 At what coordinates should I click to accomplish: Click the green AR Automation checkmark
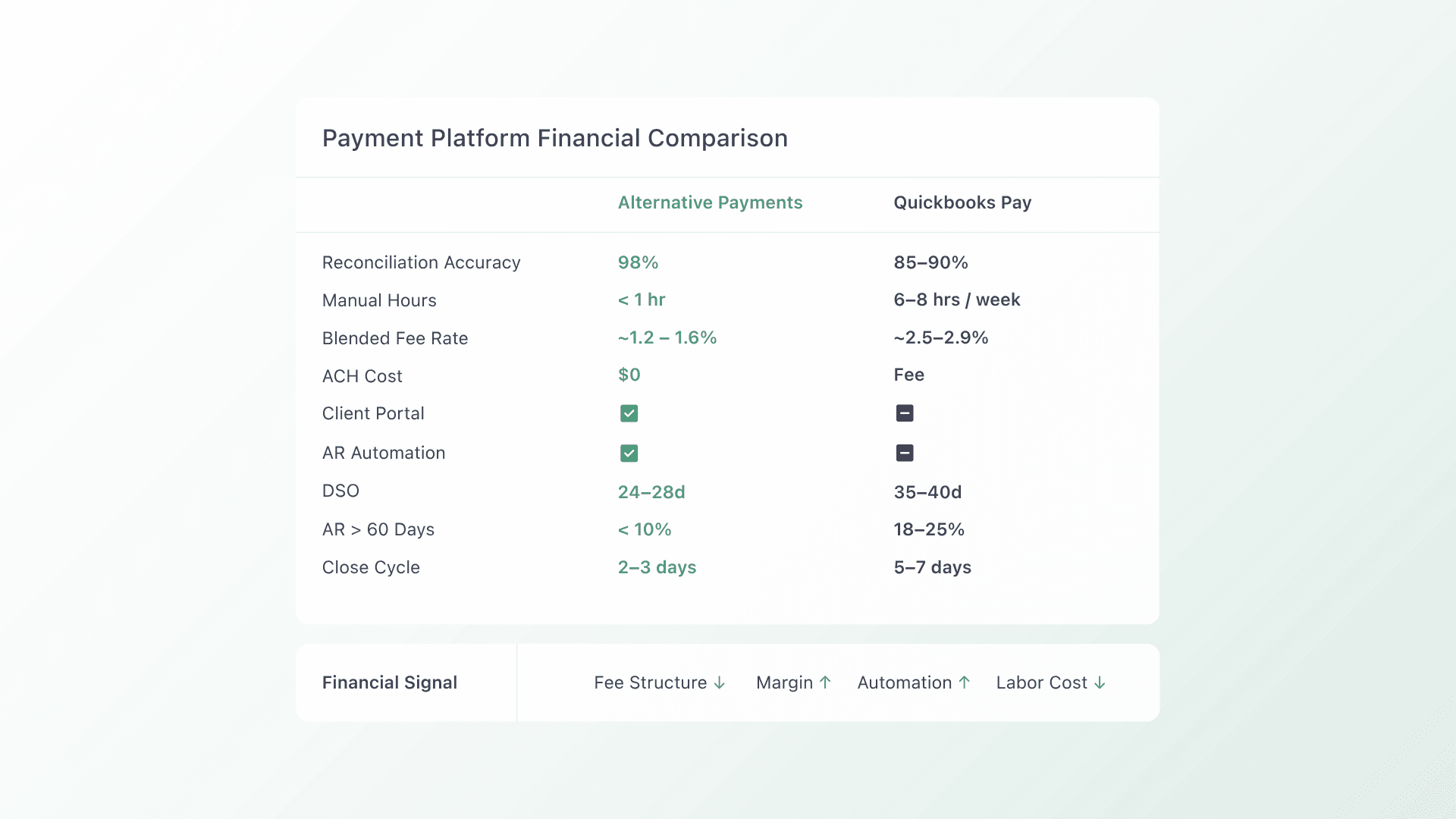629,453
